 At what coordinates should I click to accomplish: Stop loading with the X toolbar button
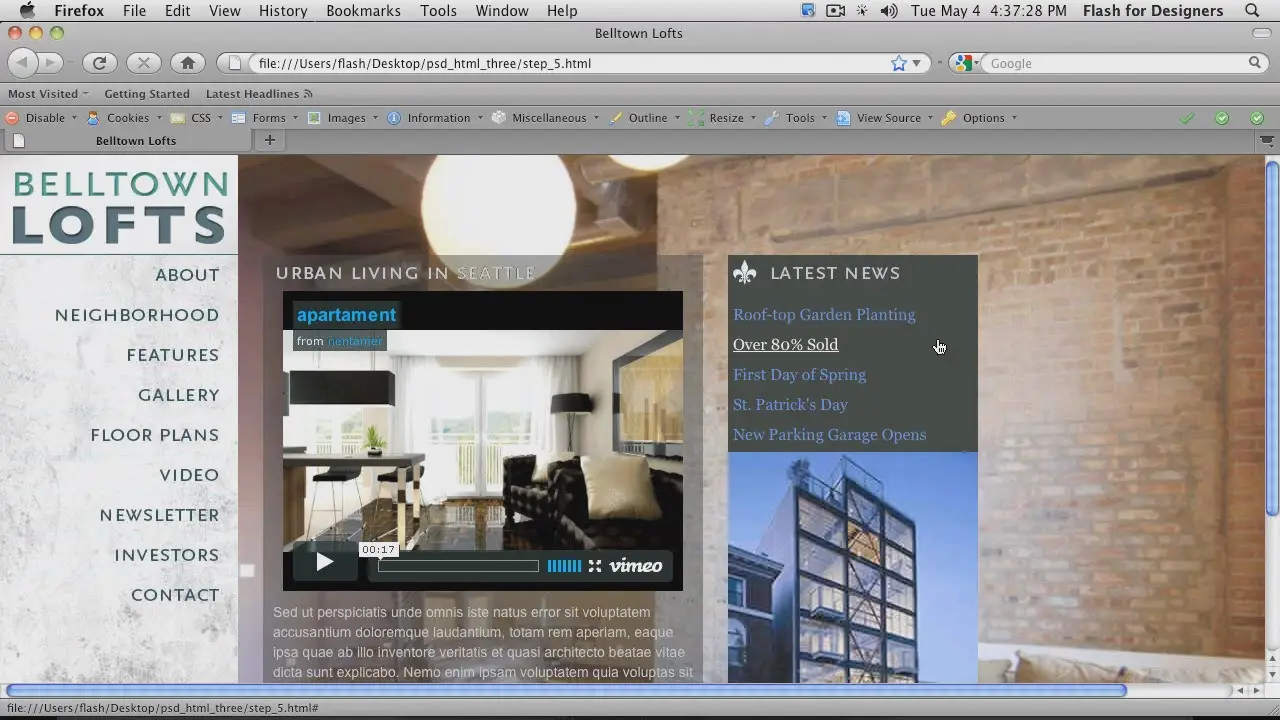(x=143, y=63)
